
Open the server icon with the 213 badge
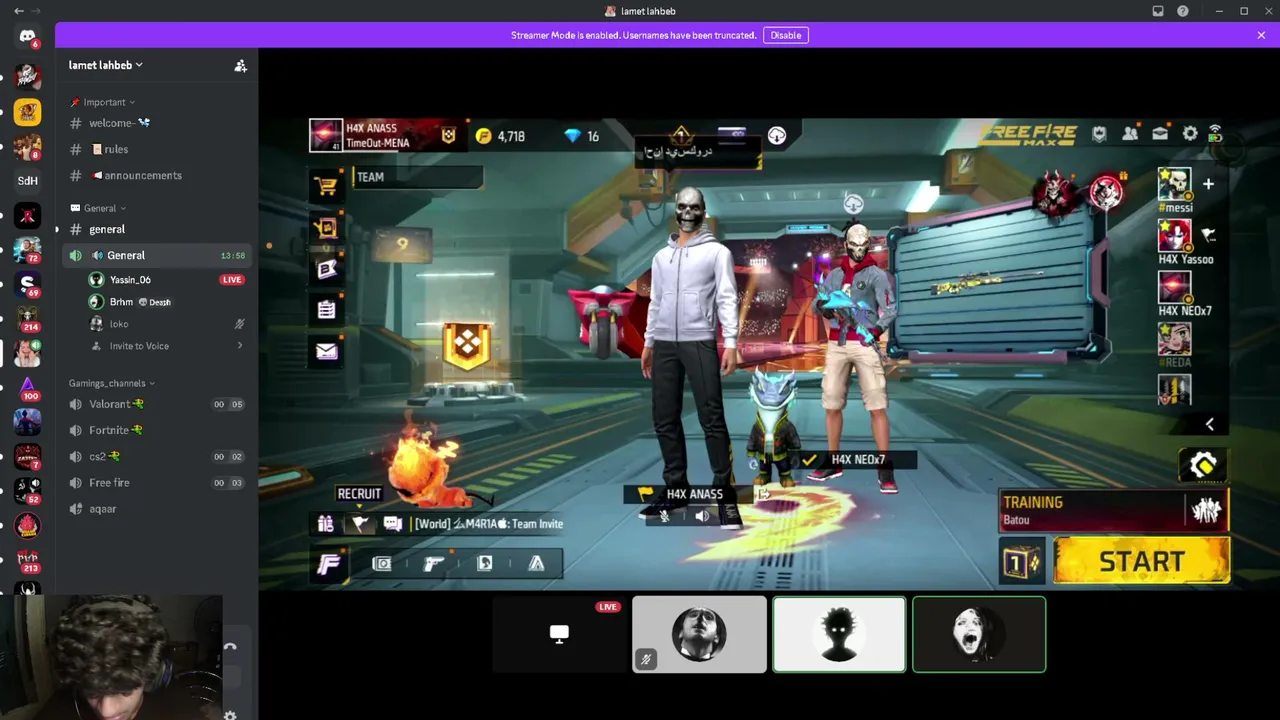tap(27, 560)
